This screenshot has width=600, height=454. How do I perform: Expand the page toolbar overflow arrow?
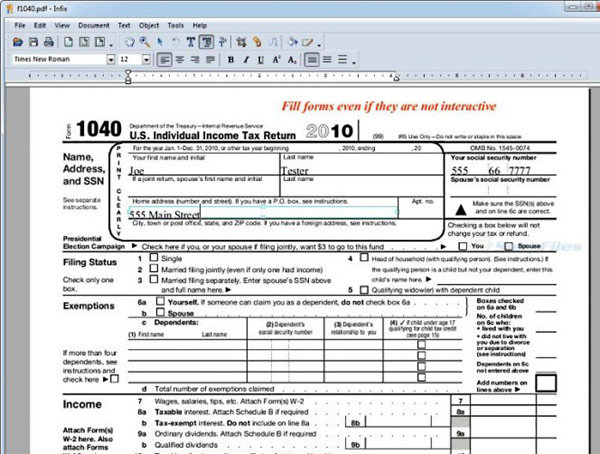click(111, 46)
